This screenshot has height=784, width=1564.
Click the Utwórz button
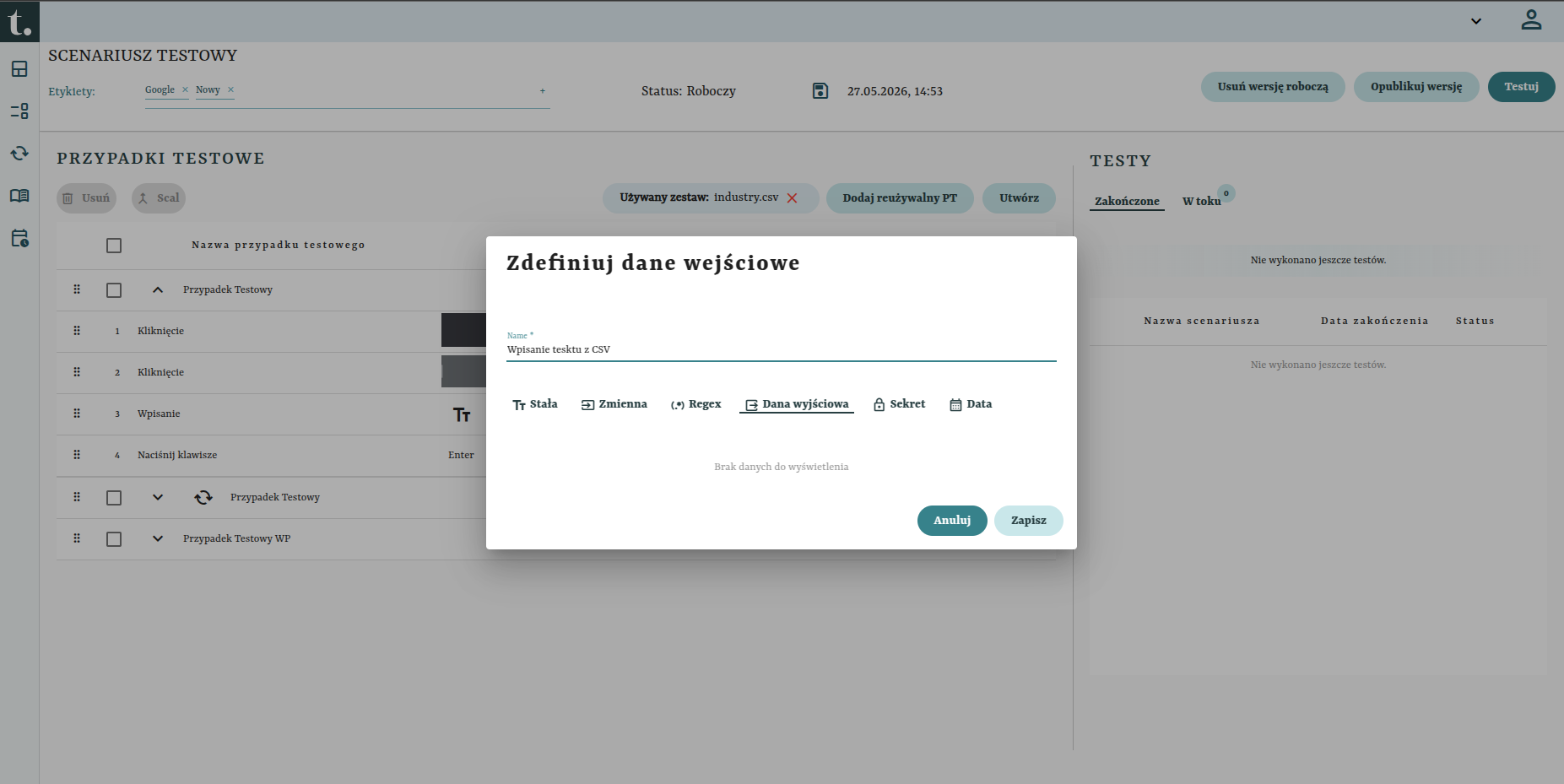click(1019, 198)
